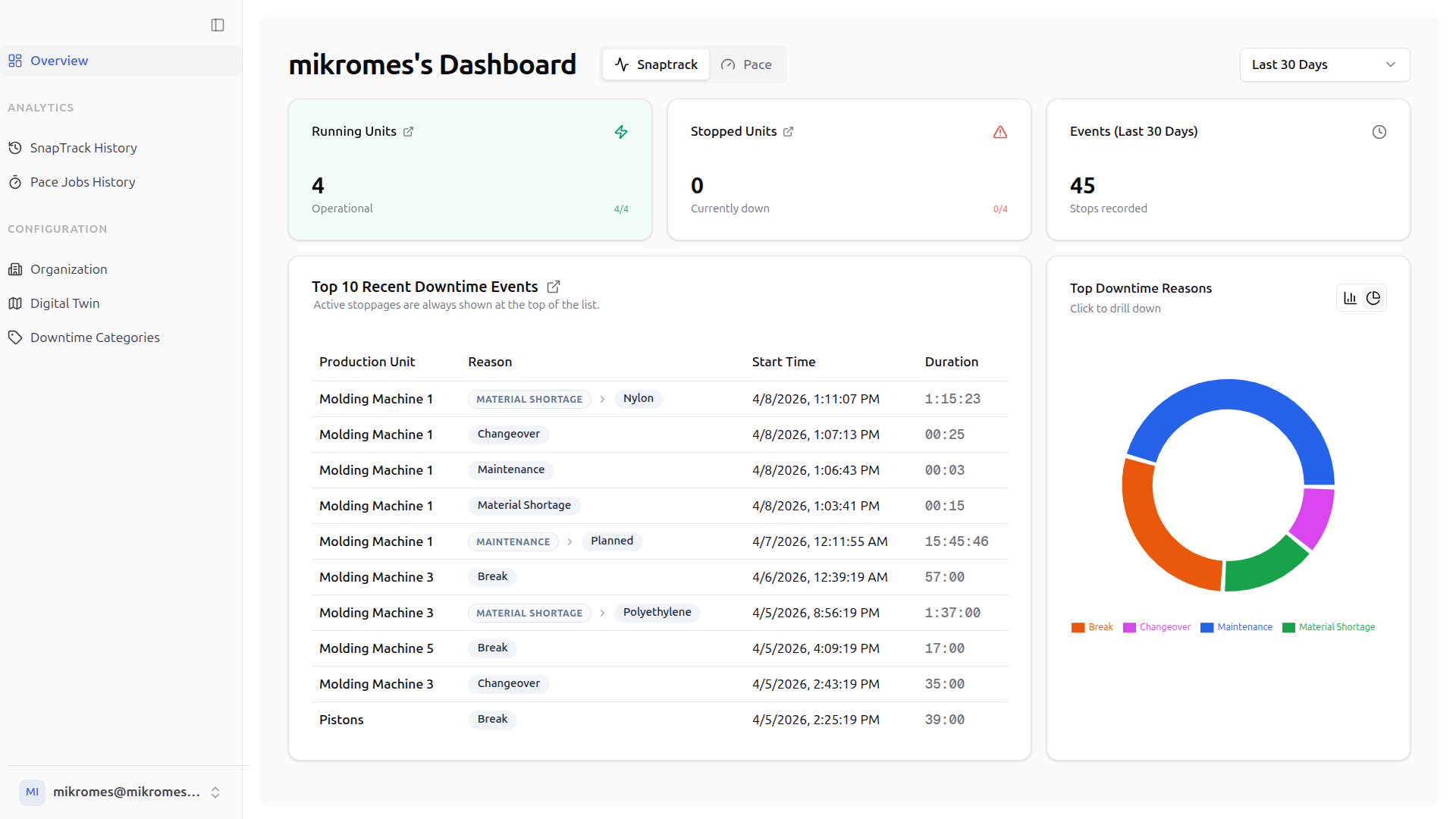The width and height of the screenshot is (1456, 819).
Task: Click the warning triangle on Stopped Units
Action: pyautogui.click(x=1000, y=132)
